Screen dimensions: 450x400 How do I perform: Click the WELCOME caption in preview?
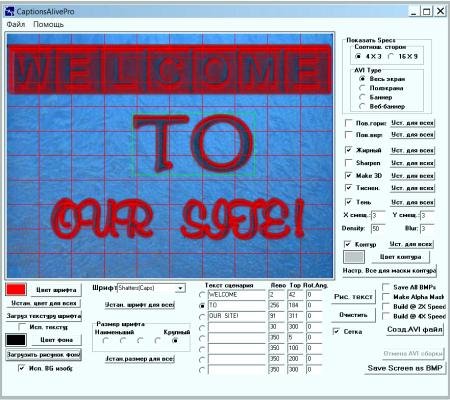[169, 69]
